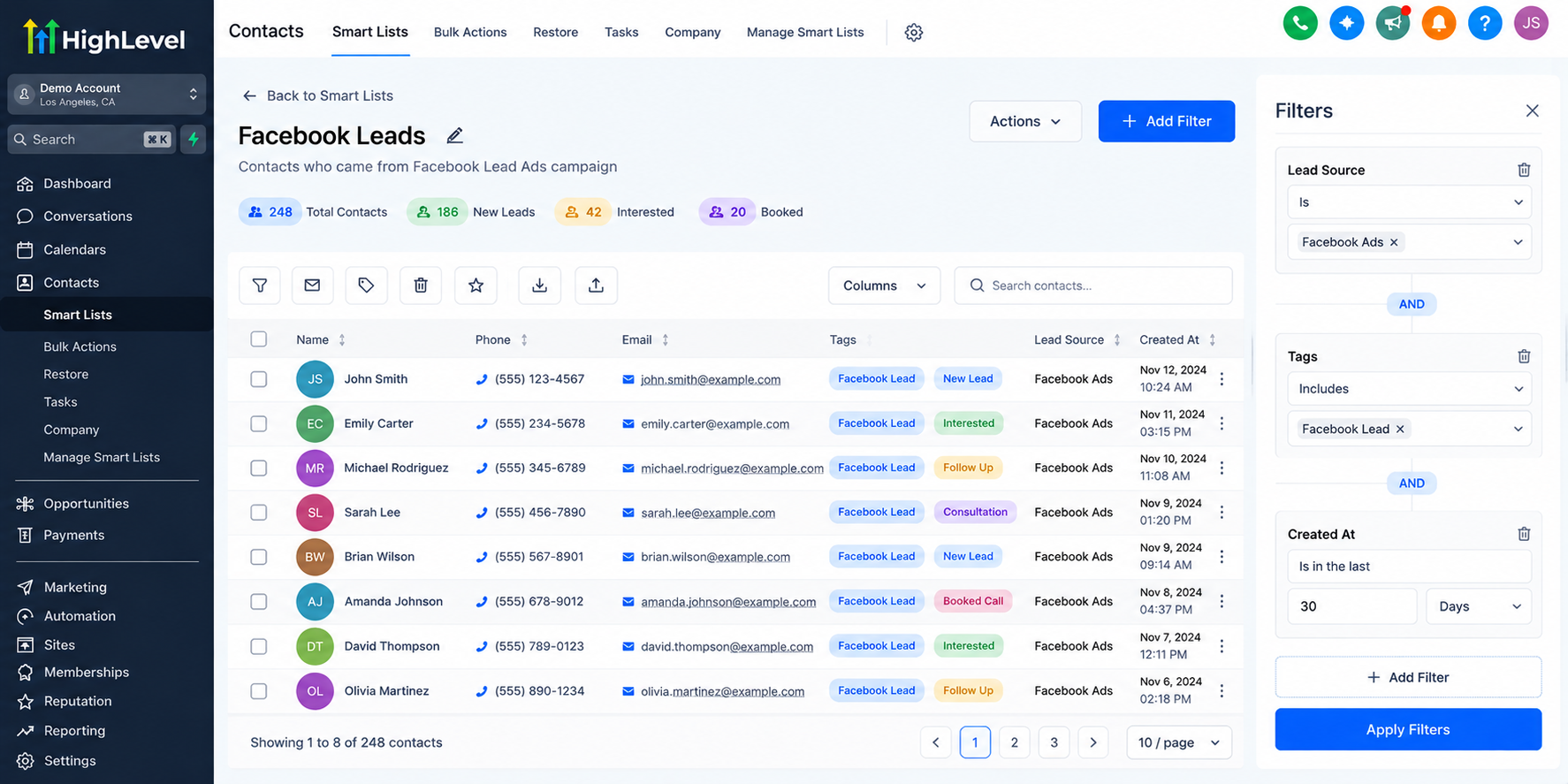Click the green phone dialer icon

1299,23
